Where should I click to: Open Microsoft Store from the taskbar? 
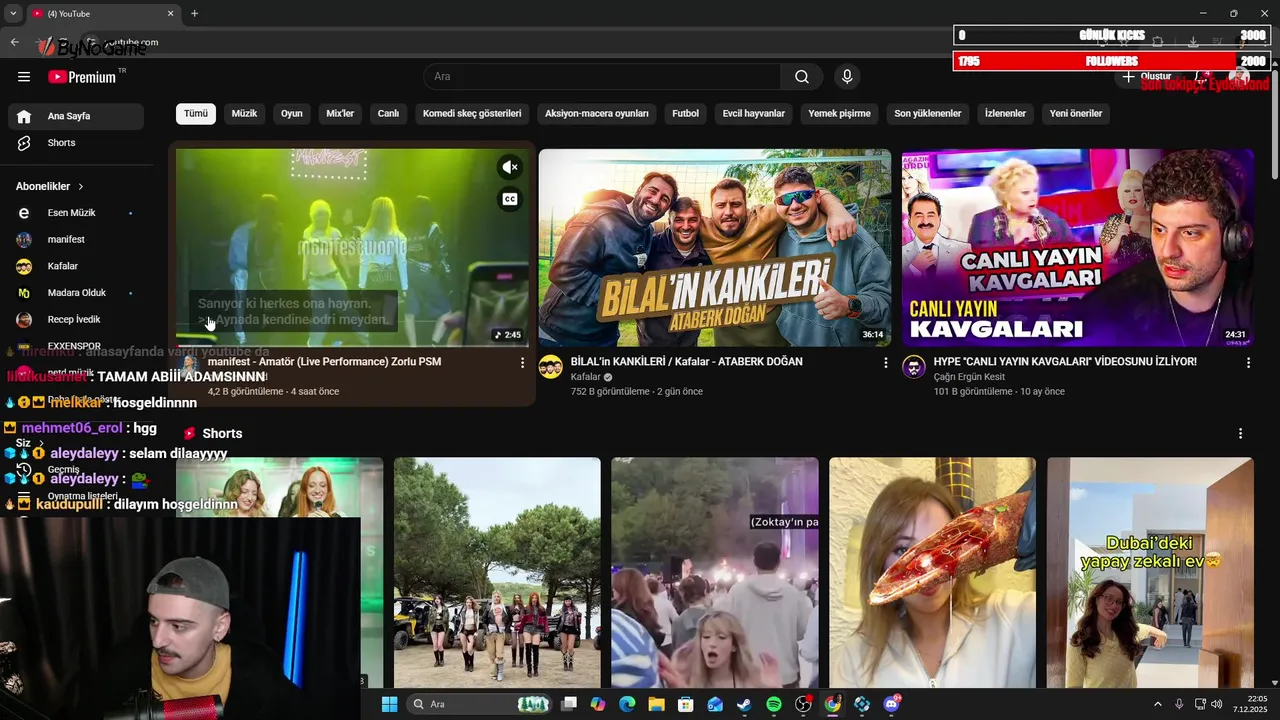click(x=686, y=704)
